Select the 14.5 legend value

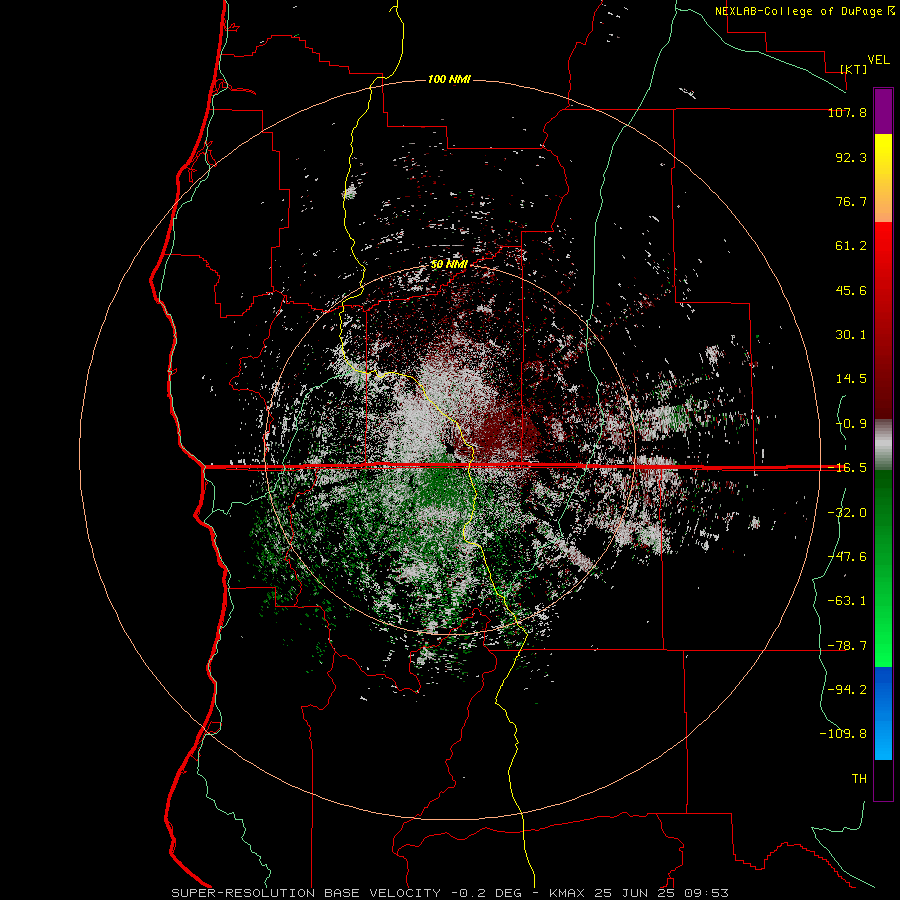coord(851,379)
